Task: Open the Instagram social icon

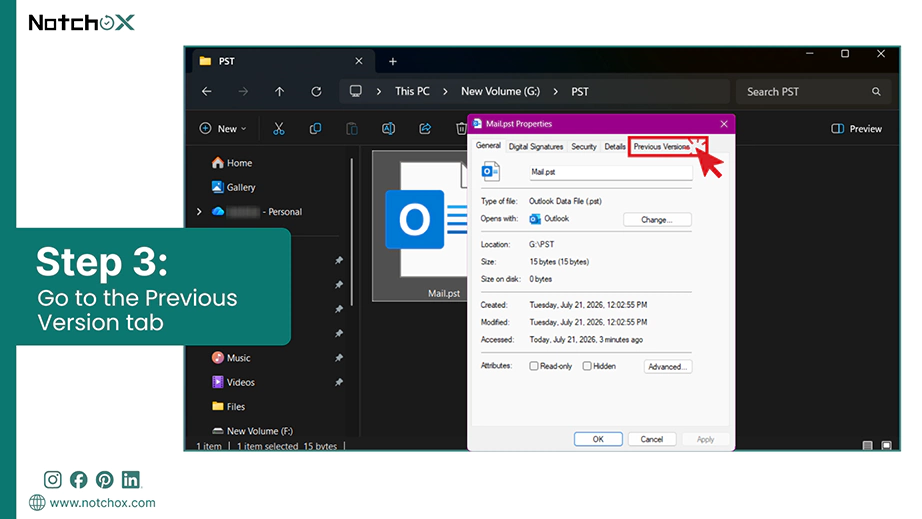Action: 52,480
